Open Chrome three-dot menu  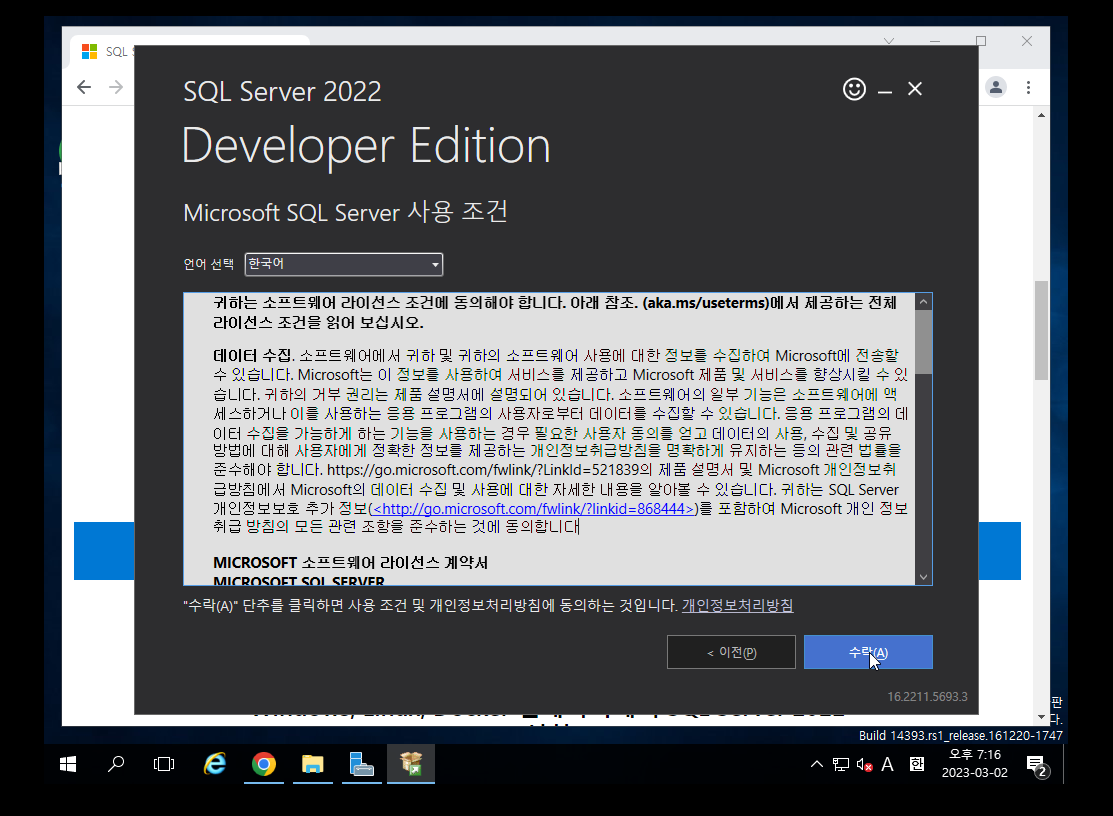[x=1028, y=87]
